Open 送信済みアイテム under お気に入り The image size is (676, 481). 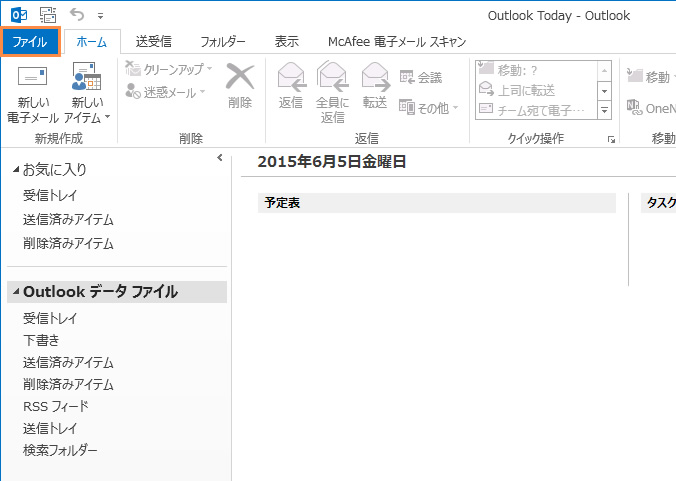pos(68,219)
